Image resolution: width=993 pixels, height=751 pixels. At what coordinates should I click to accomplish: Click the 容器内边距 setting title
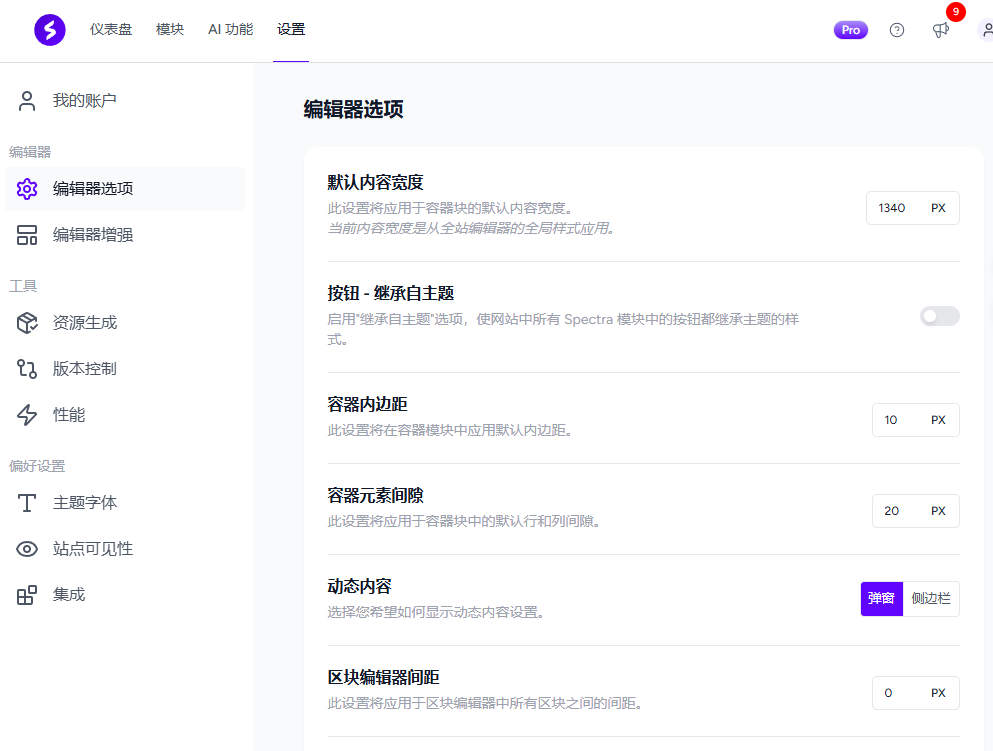367,404
